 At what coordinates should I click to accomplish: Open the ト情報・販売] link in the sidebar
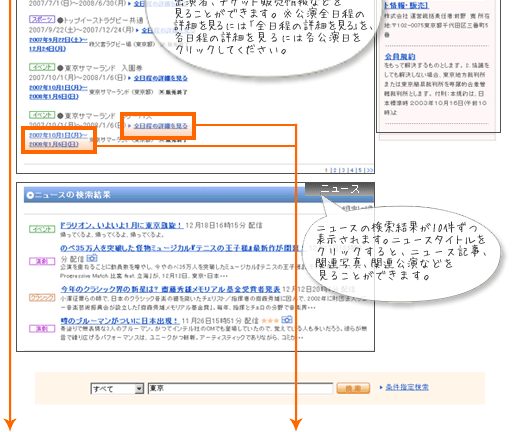(x=406, y=6)
